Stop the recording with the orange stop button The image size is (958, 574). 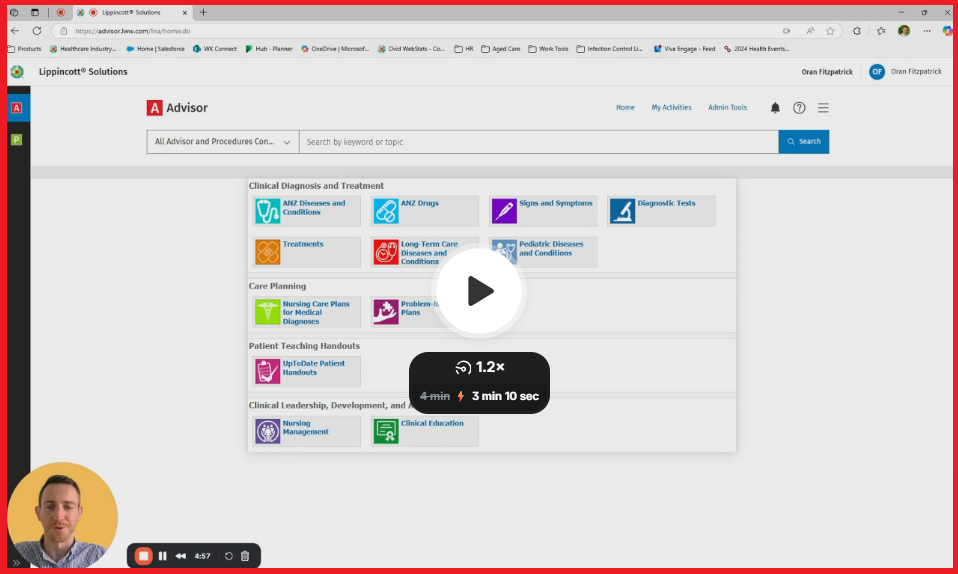click(x=143, y=556)
